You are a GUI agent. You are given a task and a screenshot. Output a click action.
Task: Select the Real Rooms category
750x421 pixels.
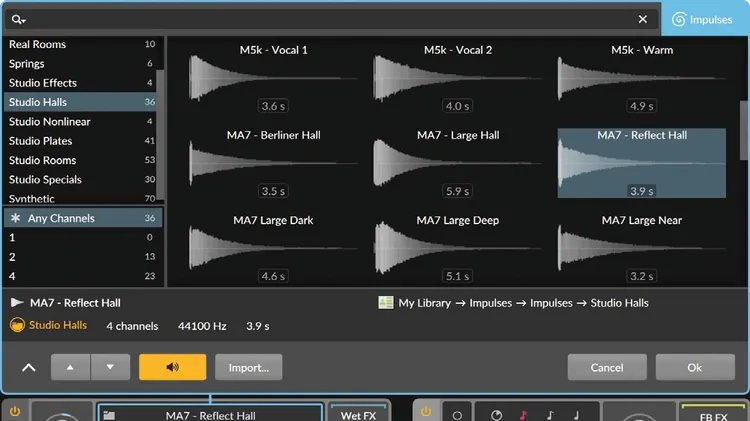click(x=82, y=44)
